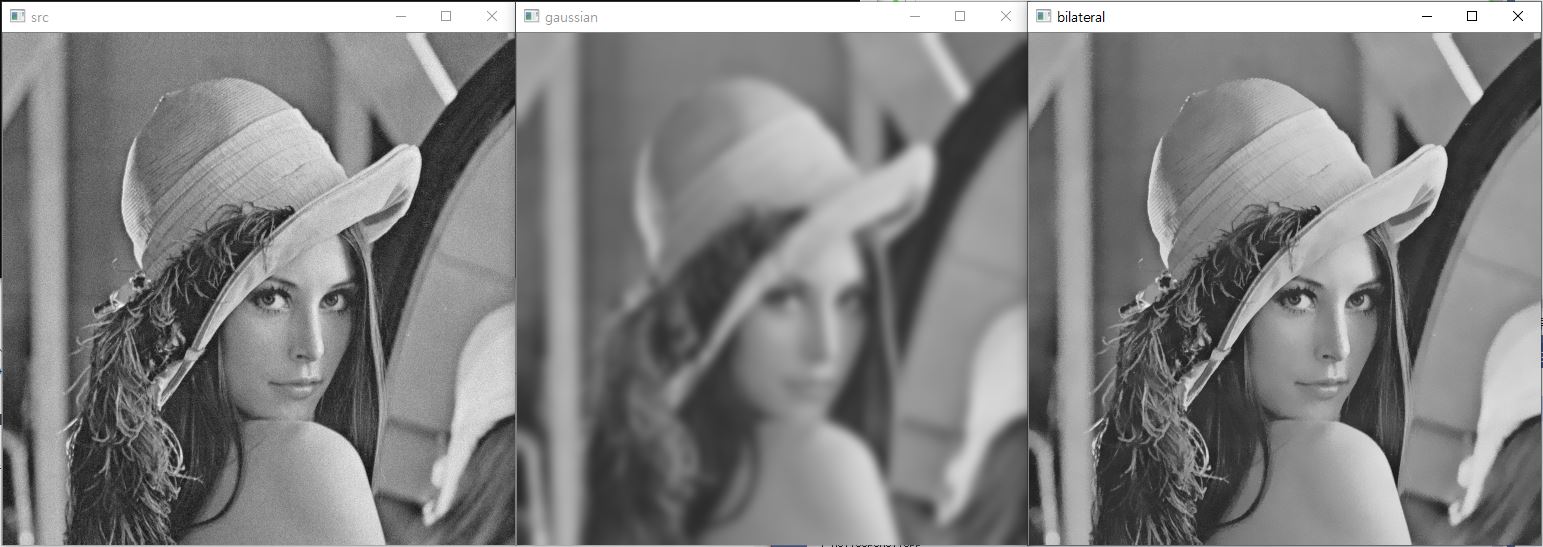Click the gaussian window title text
This screenshot has width=1543, height=547.
tap(571, 17)
